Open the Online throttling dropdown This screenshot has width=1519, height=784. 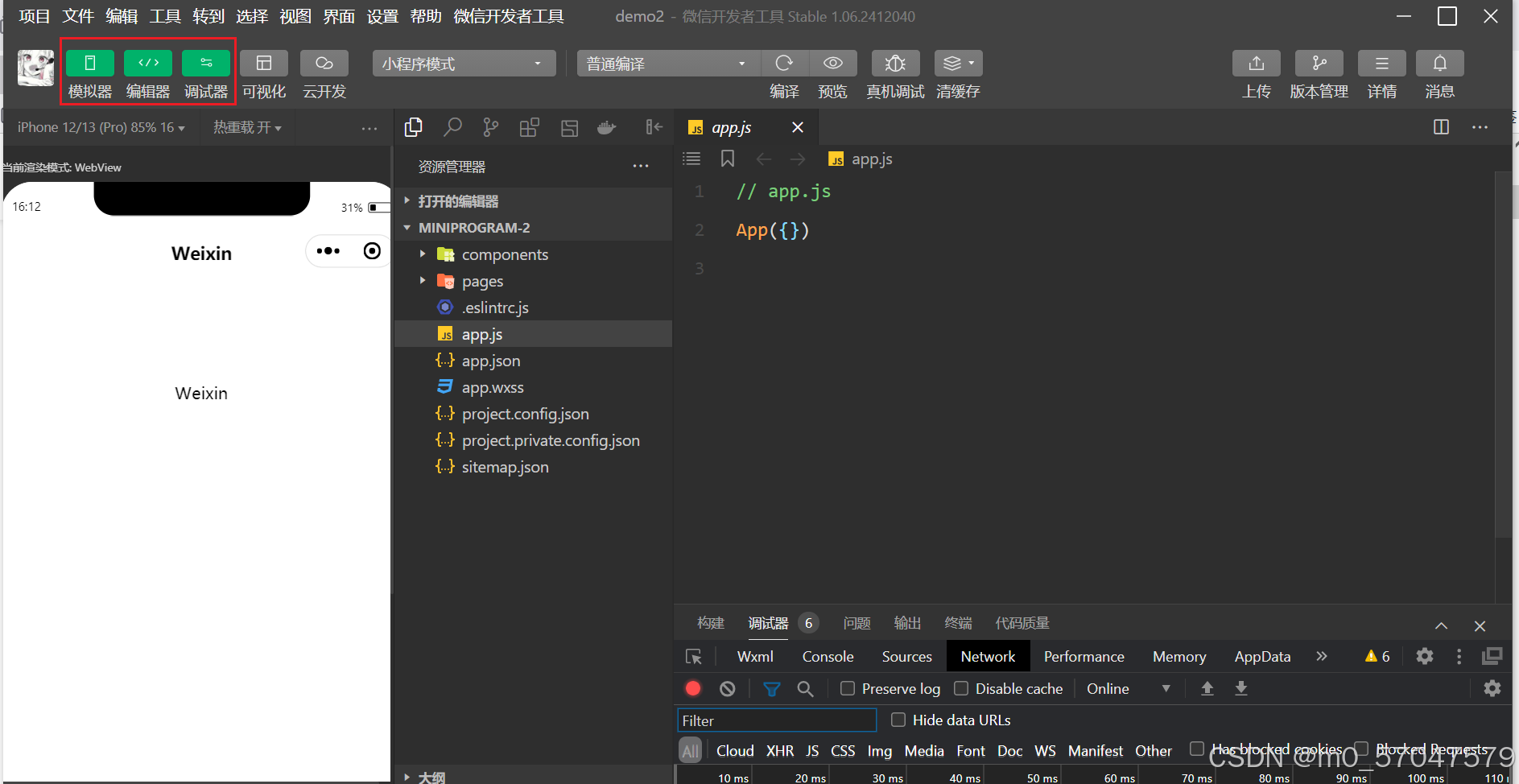[x=1128, y=688]
